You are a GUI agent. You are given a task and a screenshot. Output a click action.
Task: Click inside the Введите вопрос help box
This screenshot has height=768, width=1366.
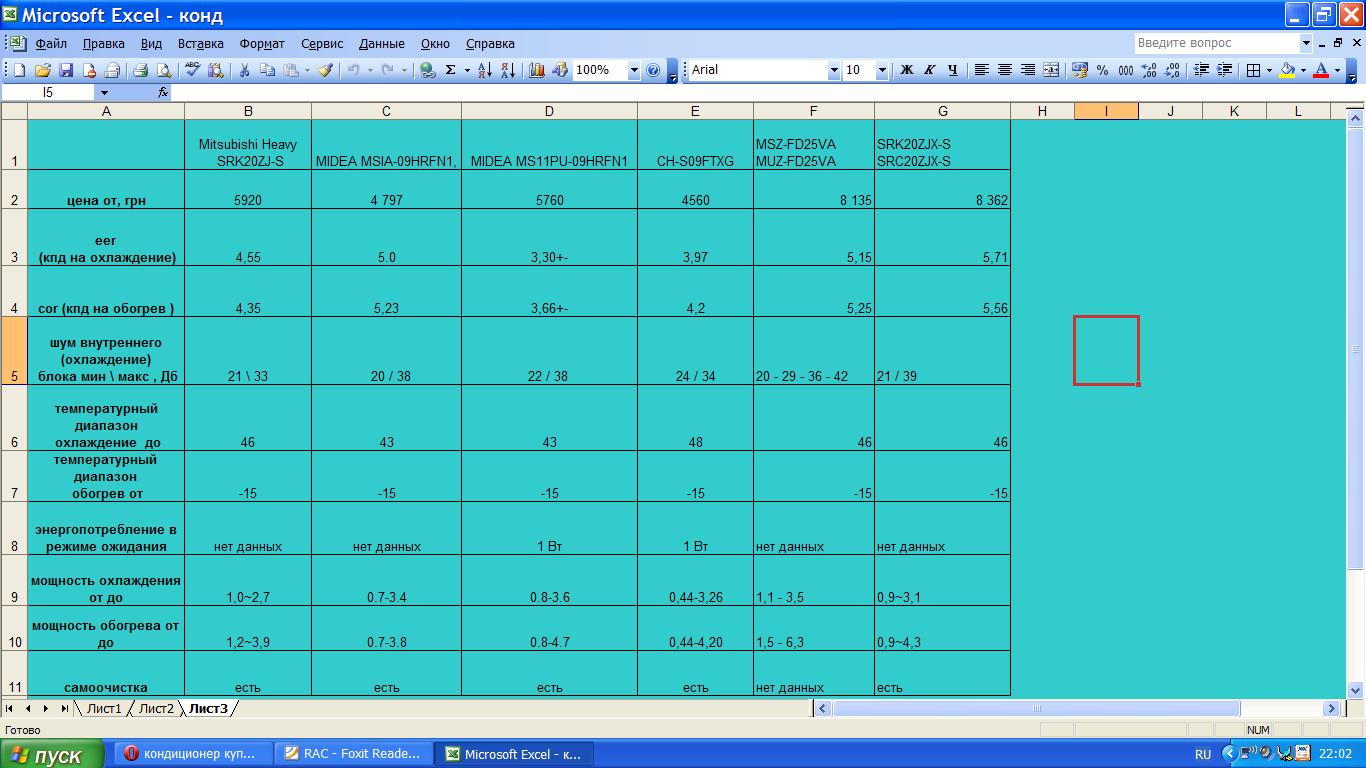tap(1216, 43)
